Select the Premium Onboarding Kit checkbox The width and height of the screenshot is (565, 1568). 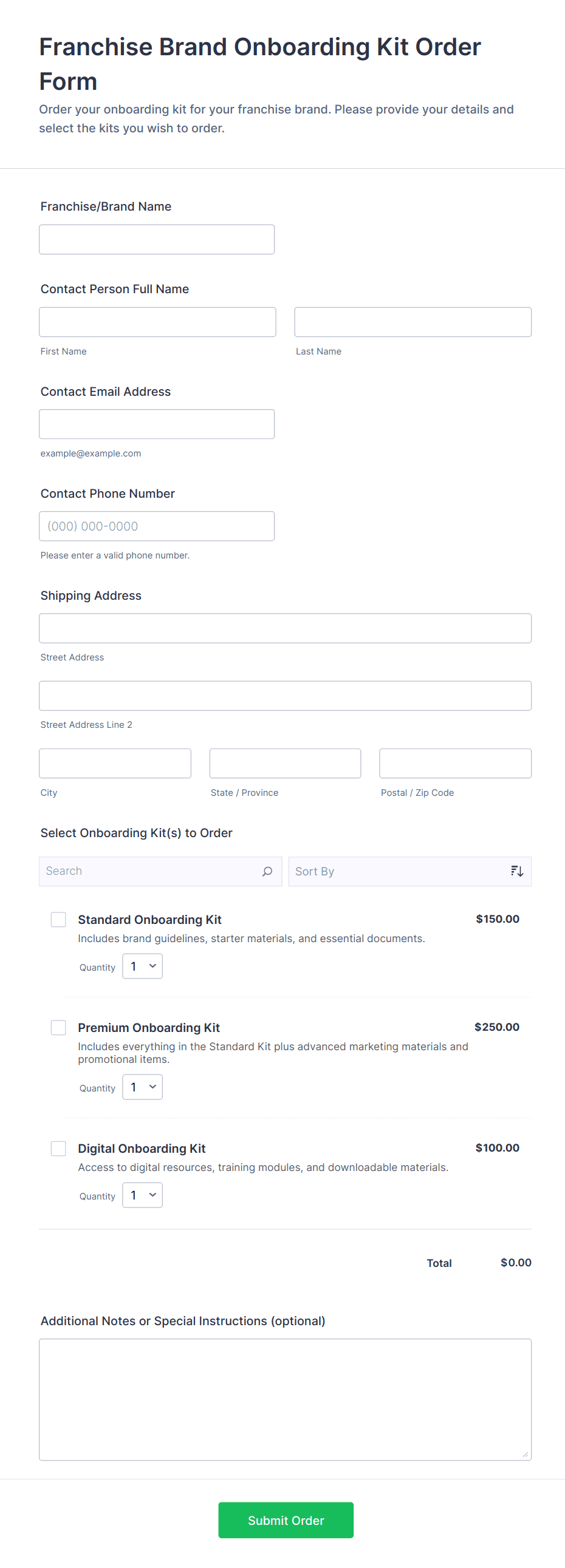click(58, 1028)
